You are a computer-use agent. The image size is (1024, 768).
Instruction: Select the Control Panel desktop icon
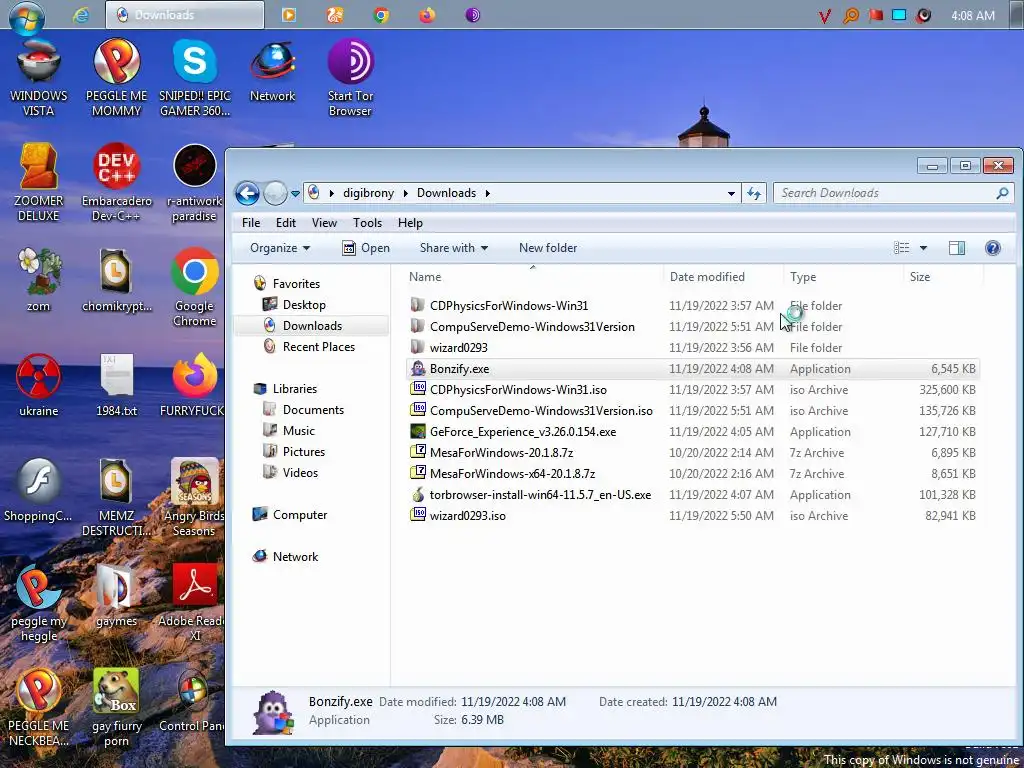(193, 700)
